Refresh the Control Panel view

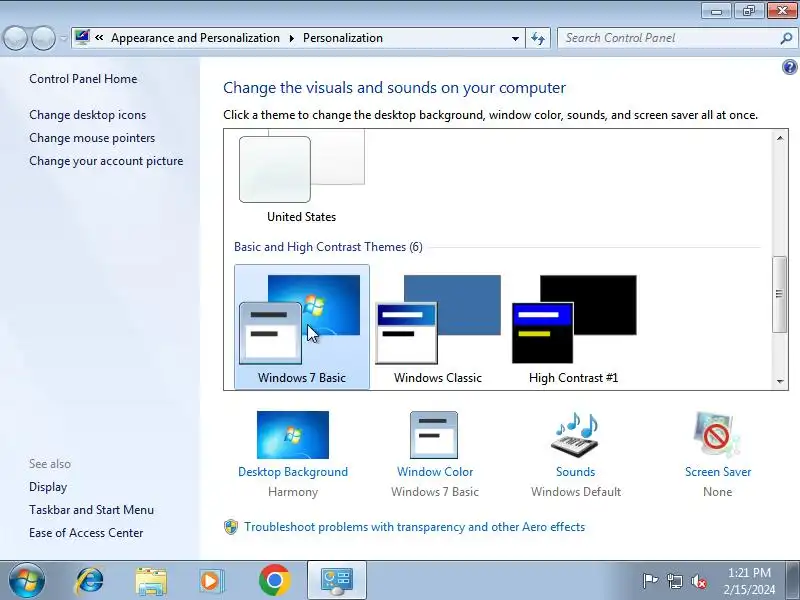point(538,38)
